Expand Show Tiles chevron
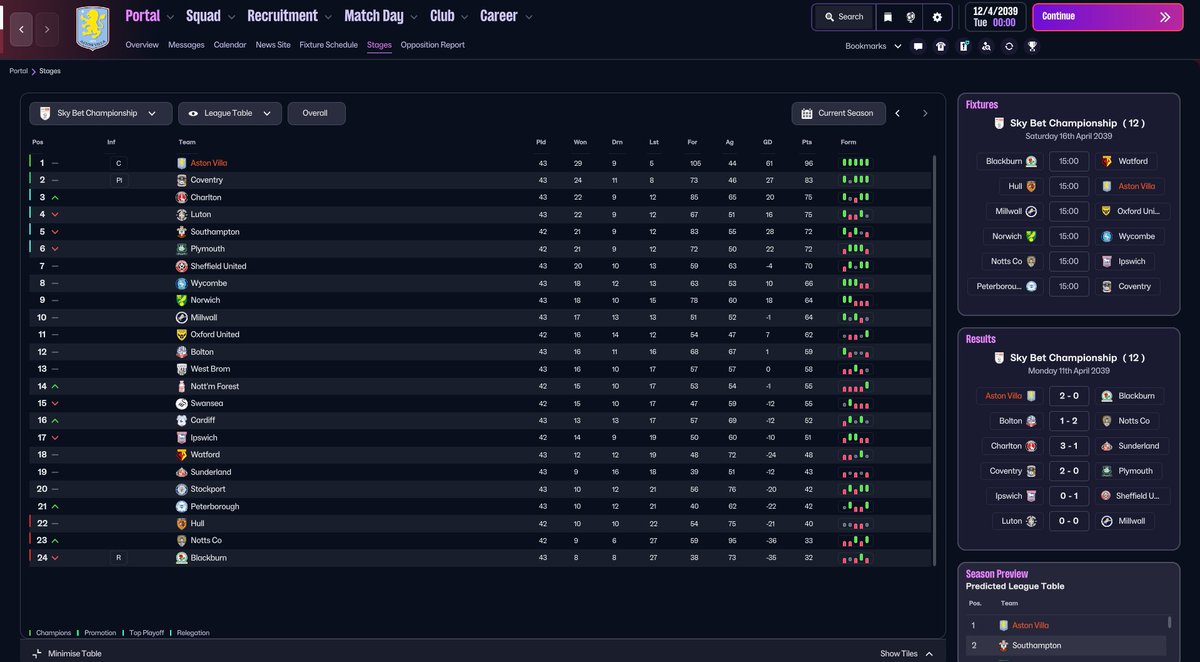This screenshot has width=1200, height=662. (x=929, y=654)
